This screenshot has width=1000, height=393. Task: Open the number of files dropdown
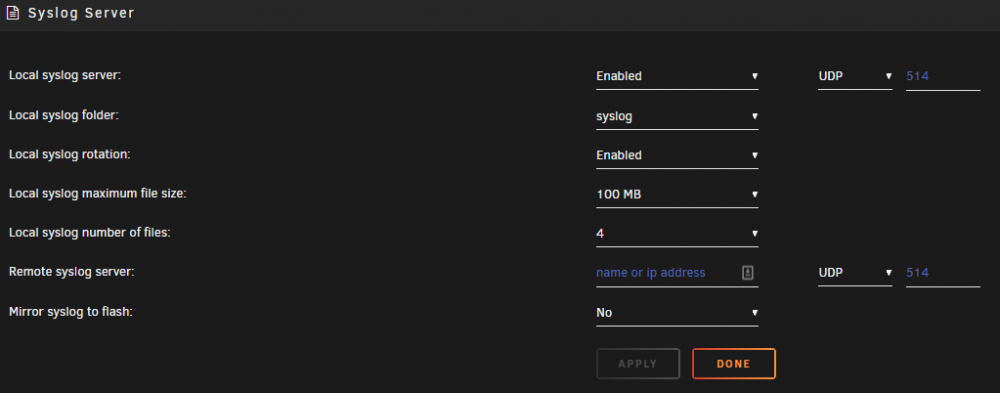(x=677, y=234)
